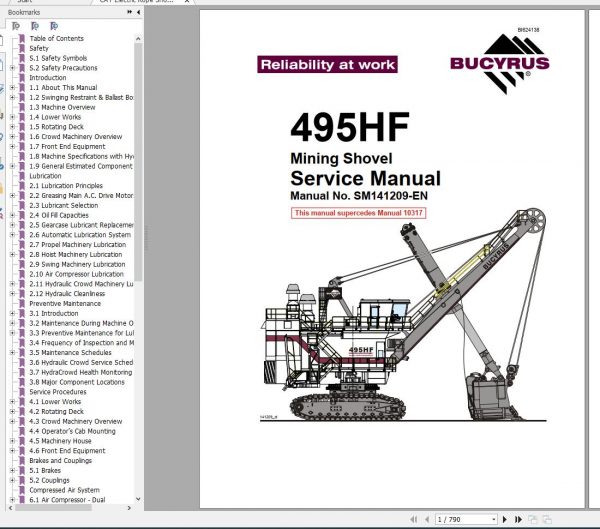
Task: Select 4.4 Operator's Cab Mounting bookmark
Action: (72, 431)
